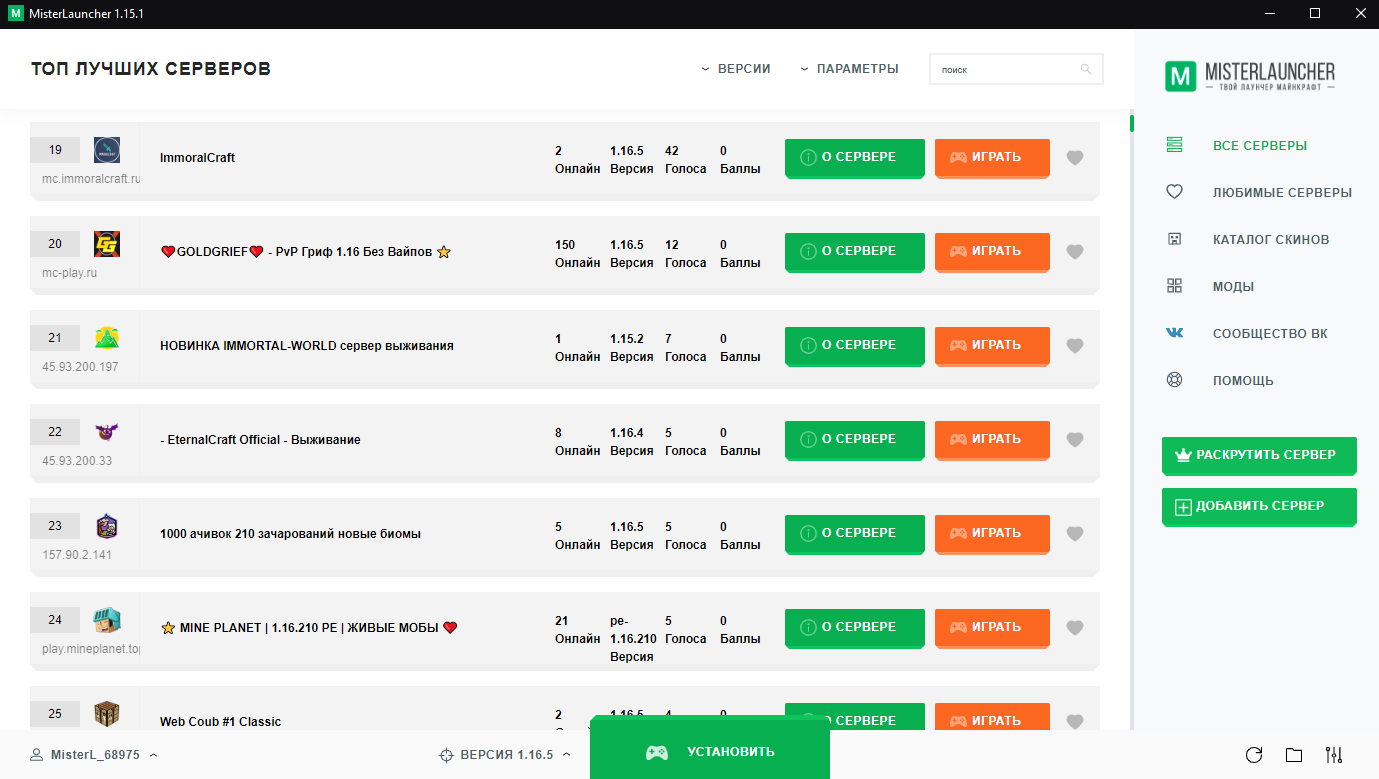Click ИГРАТЬ for EternalCraft Official
The image size is (1379, 779).
992,440
